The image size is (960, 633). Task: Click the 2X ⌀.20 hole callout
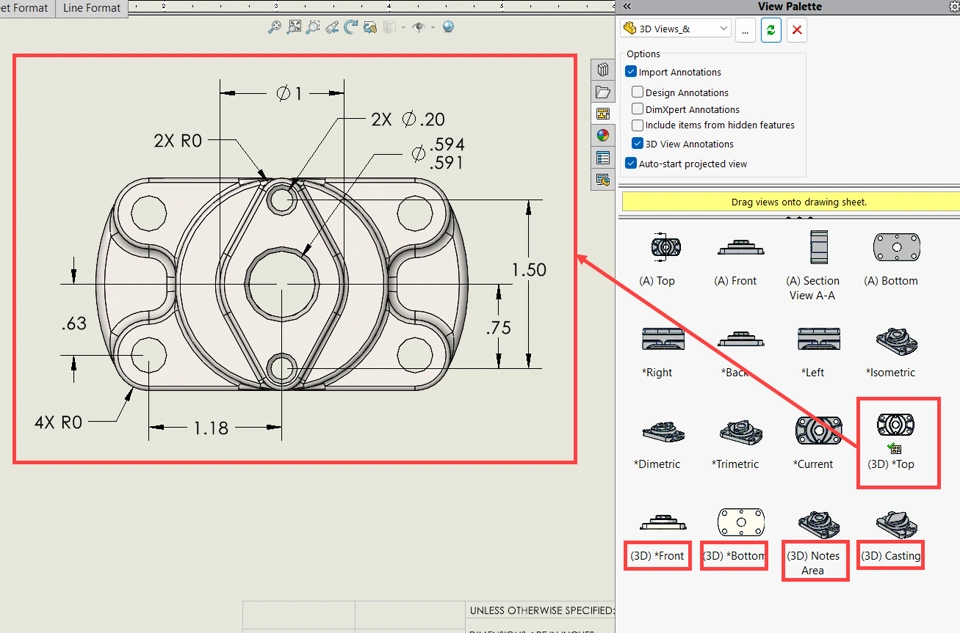pyautogui.click(x=408, y=119)
